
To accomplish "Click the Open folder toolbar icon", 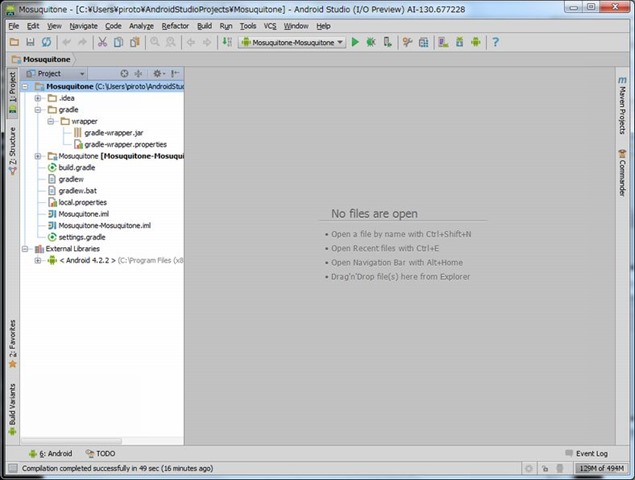I will (14, 42).
